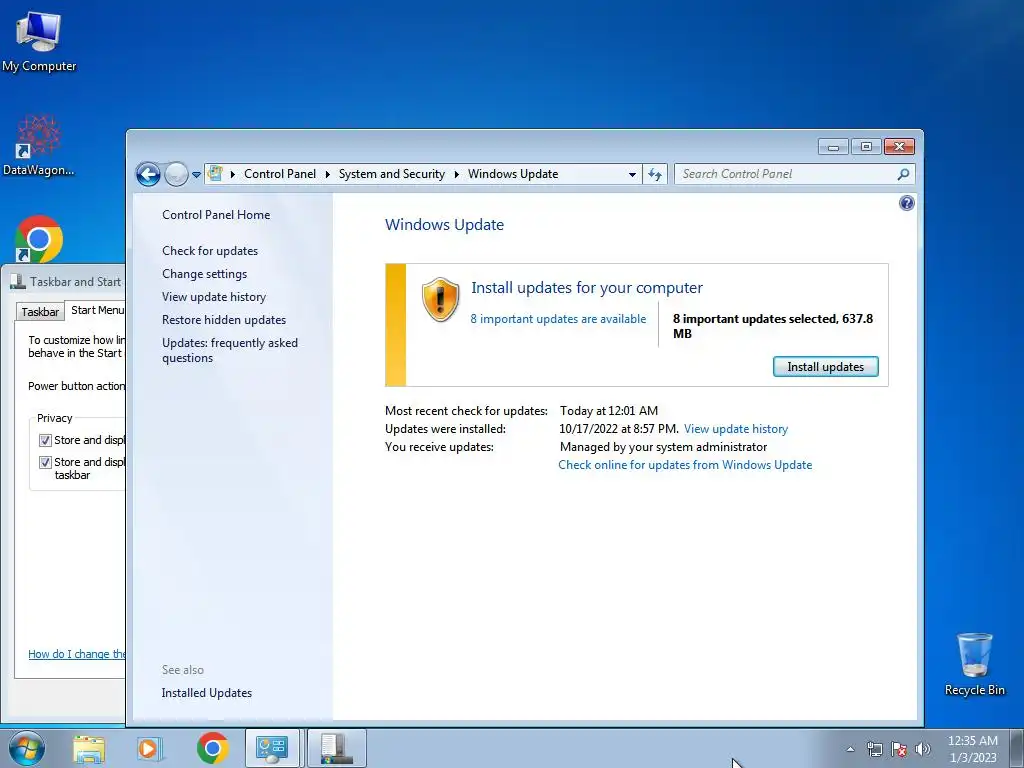Open DataWagon desktop shortcut

[39, 146]
